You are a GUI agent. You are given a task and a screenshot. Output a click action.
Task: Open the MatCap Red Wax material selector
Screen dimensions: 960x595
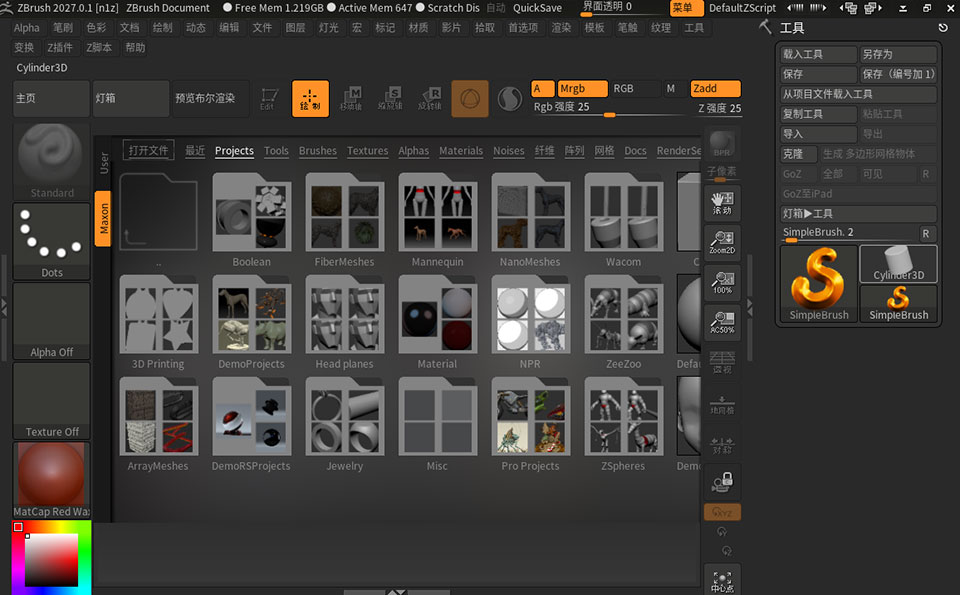[x=51, y=480]
